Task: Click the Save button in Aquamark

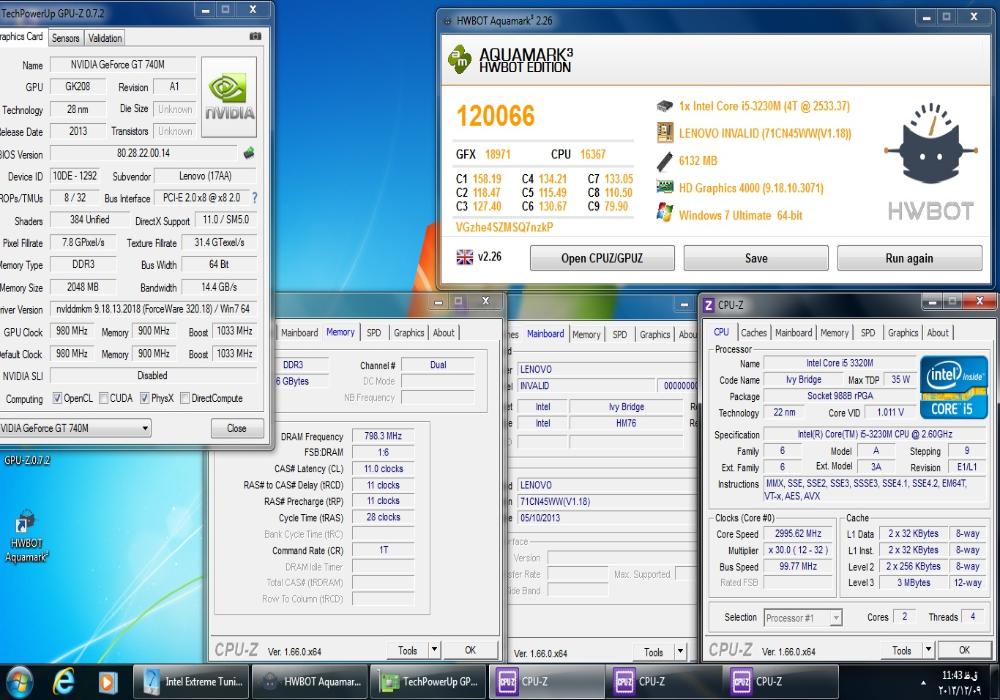Action: 756,258
